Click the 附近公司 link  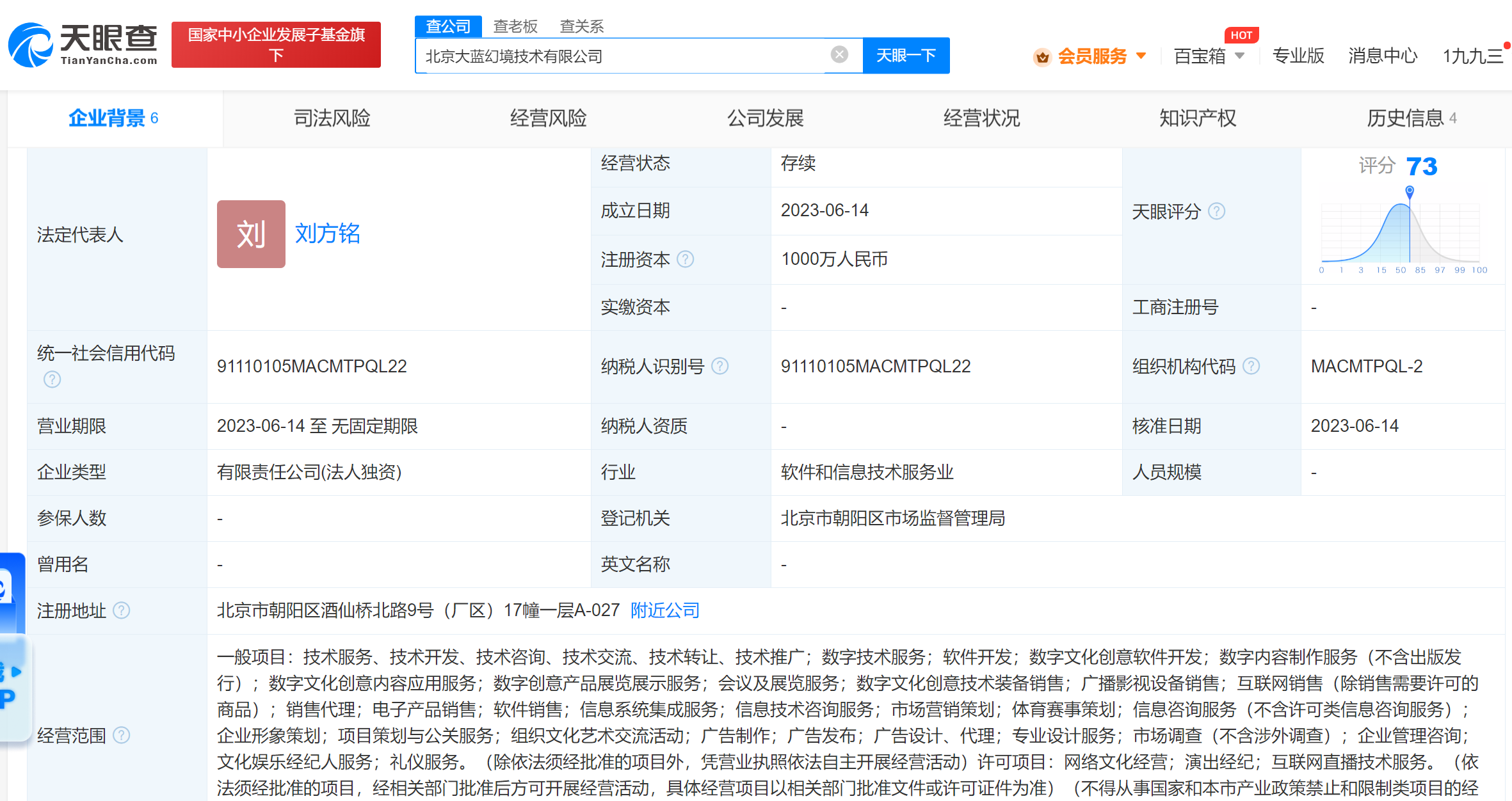[x=665, y=610]
